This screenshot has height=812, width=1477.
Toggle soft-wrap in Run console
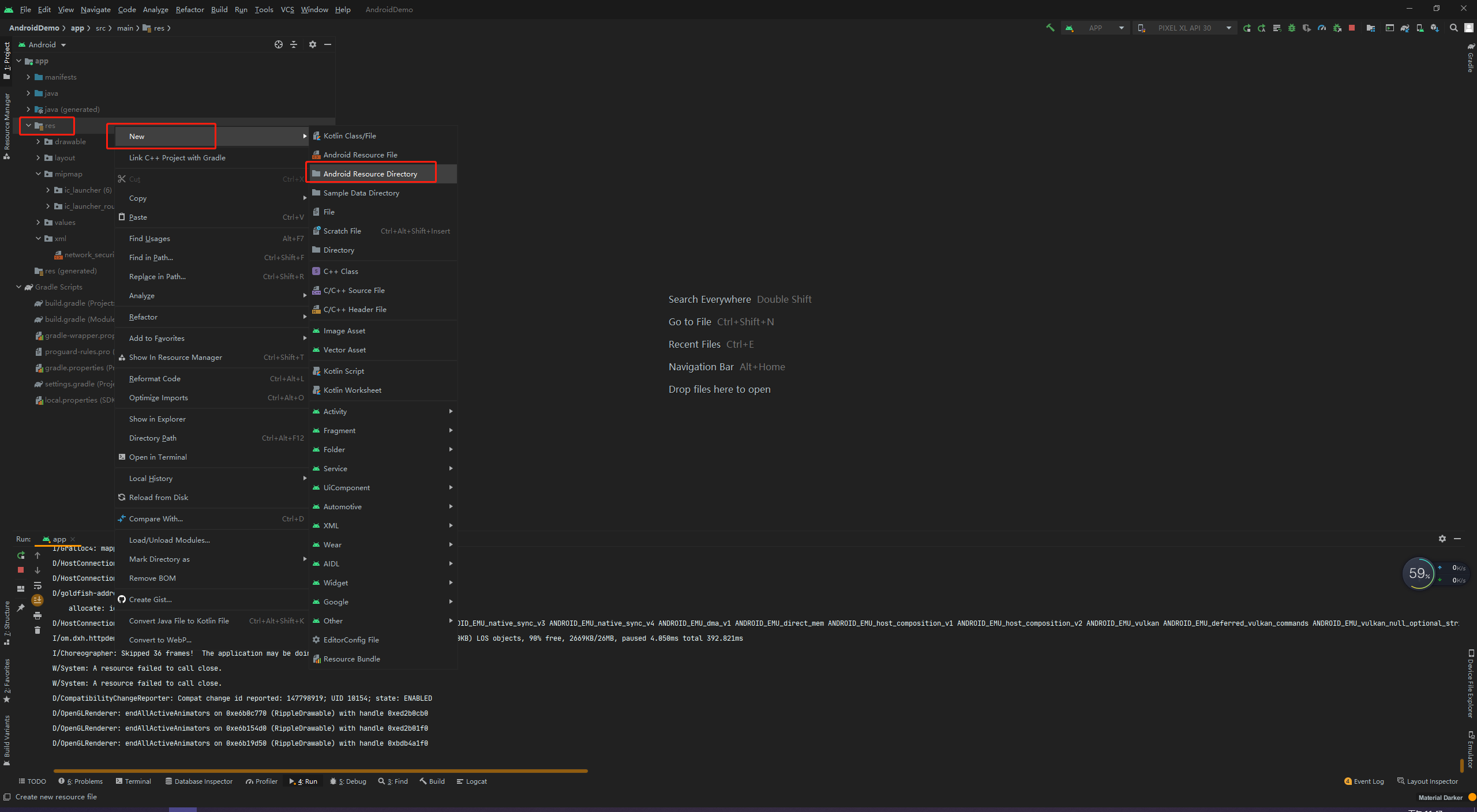[x=38, y=585]
